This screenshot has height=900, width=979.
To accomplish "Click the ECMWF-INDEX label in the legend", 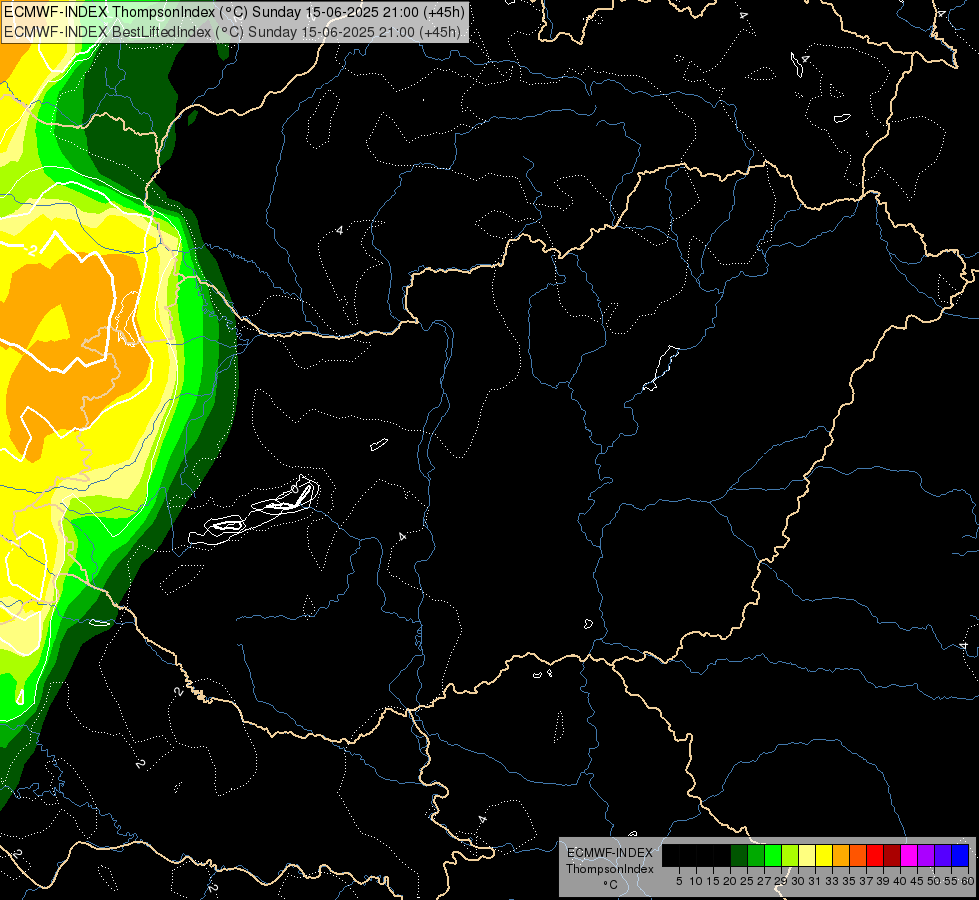I will pyautogui.click(x=609, y=853).
